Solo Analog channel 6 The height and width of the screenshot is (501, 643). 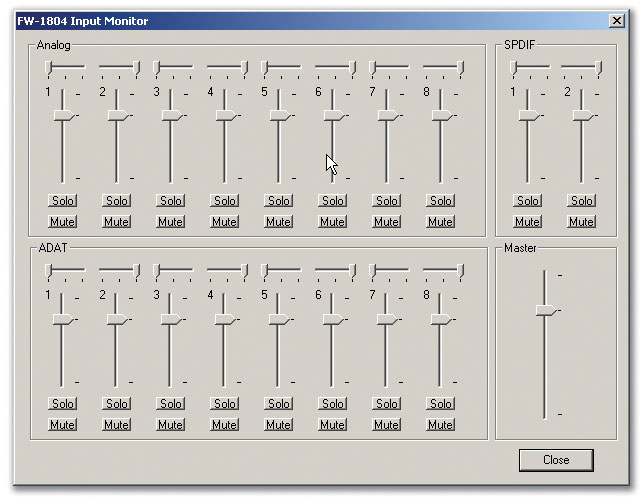pos(333,201)
